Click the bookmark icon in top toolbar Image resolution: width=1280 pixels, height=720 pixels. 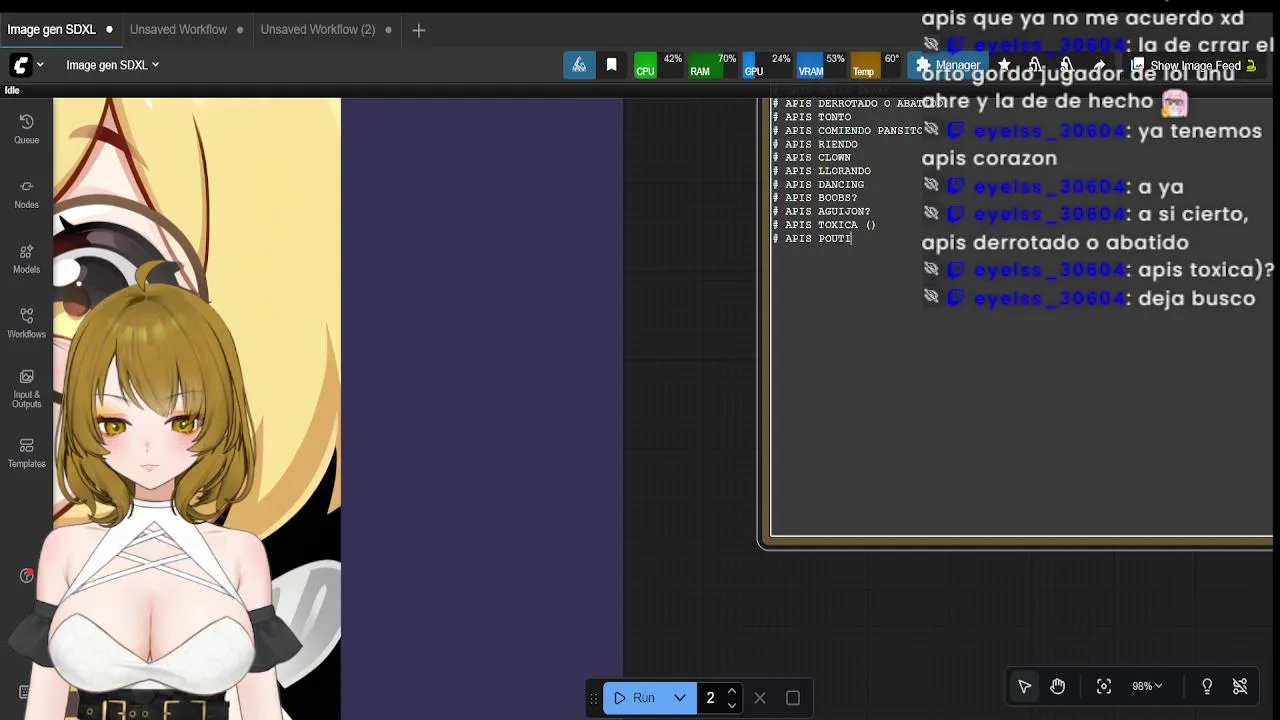point(611,65)
